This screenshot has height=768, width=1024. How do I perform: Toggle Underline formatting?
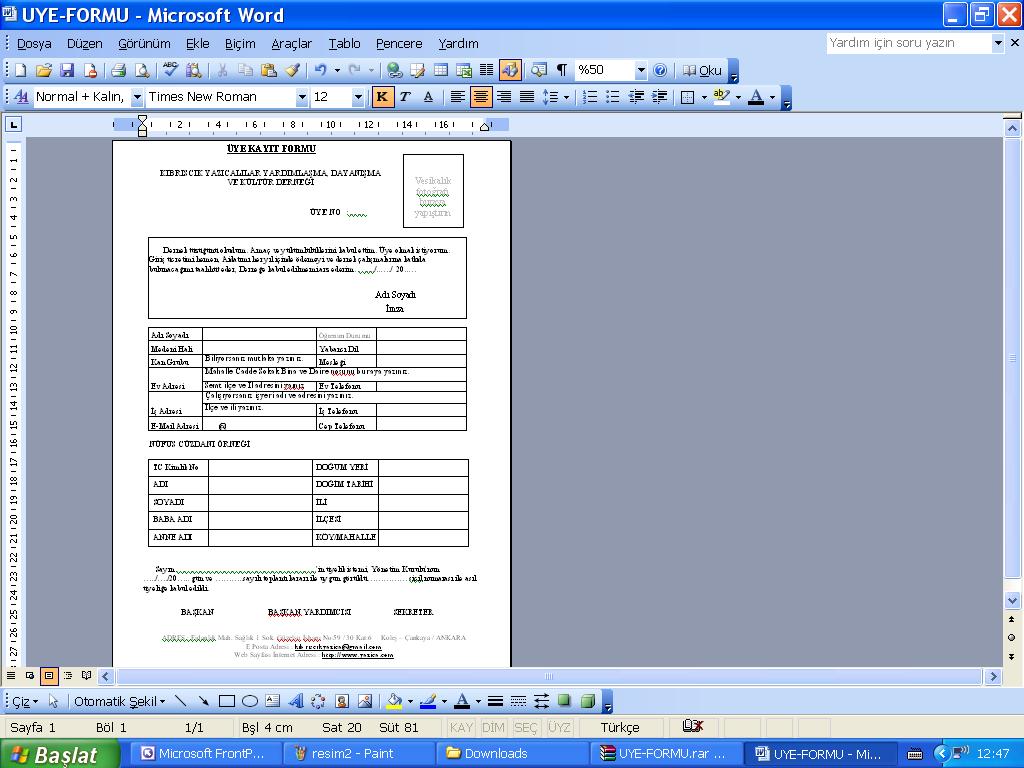428,97
